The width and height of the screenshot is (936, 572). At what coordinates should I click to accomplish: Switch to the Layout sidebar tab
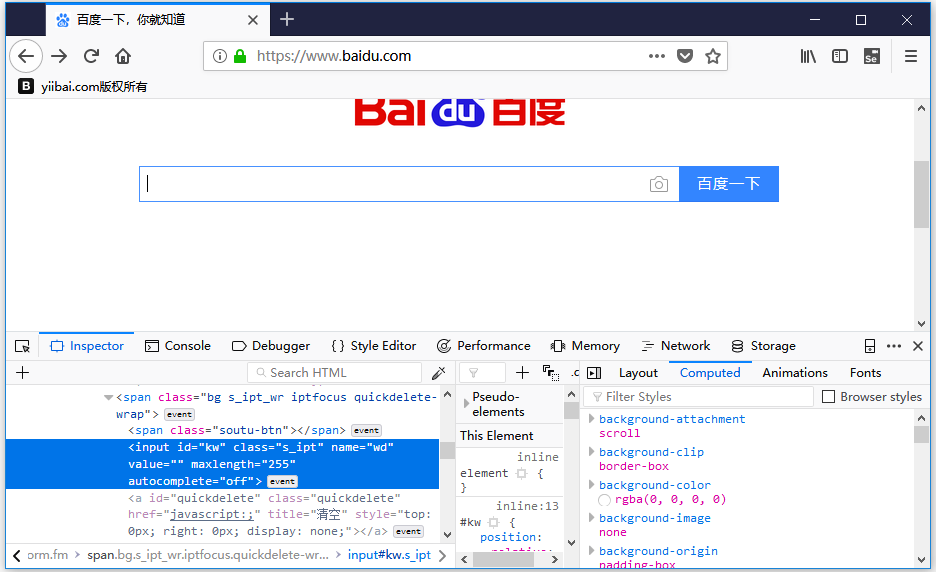638,373
